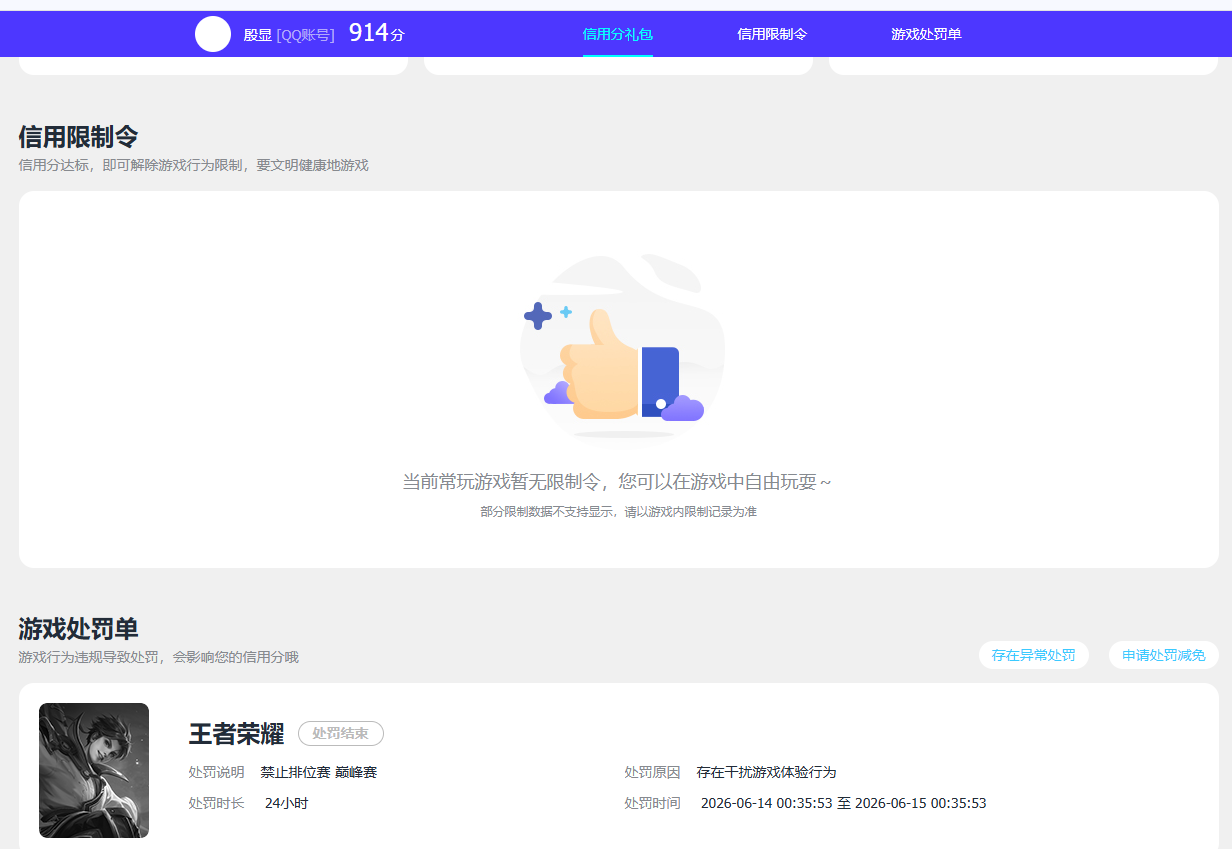Click the 当前常玩游戏暂无限制令 message

coord(617,482)
